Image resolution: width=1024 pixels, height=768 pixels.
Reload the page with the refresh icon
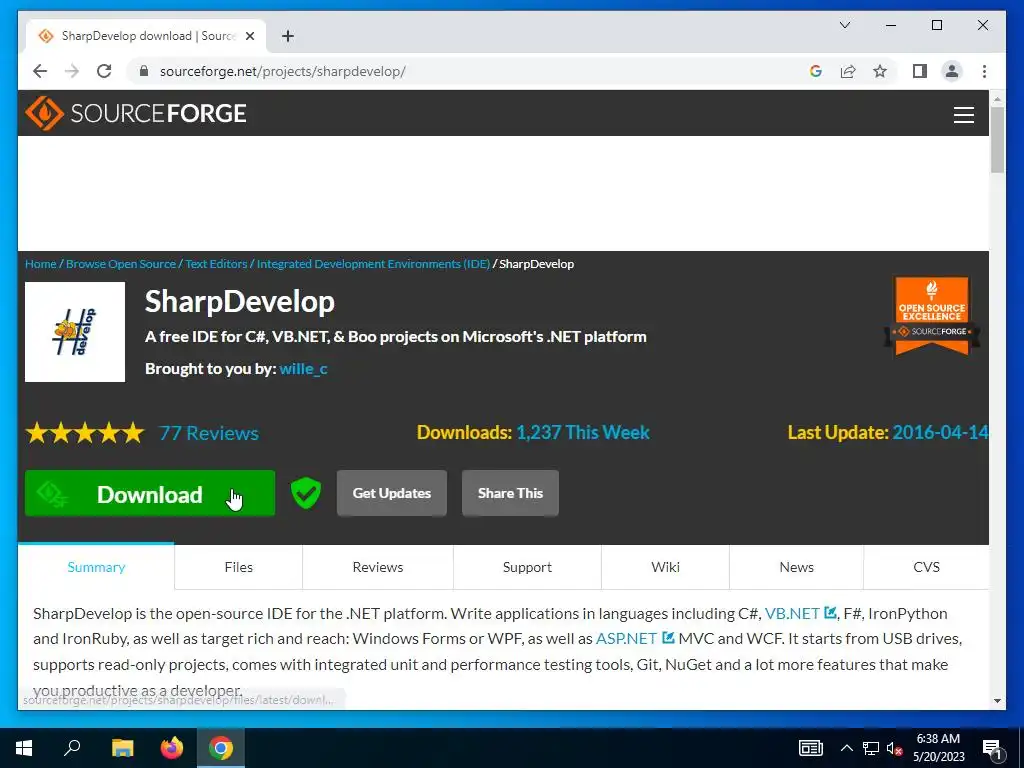coord(104,71)
